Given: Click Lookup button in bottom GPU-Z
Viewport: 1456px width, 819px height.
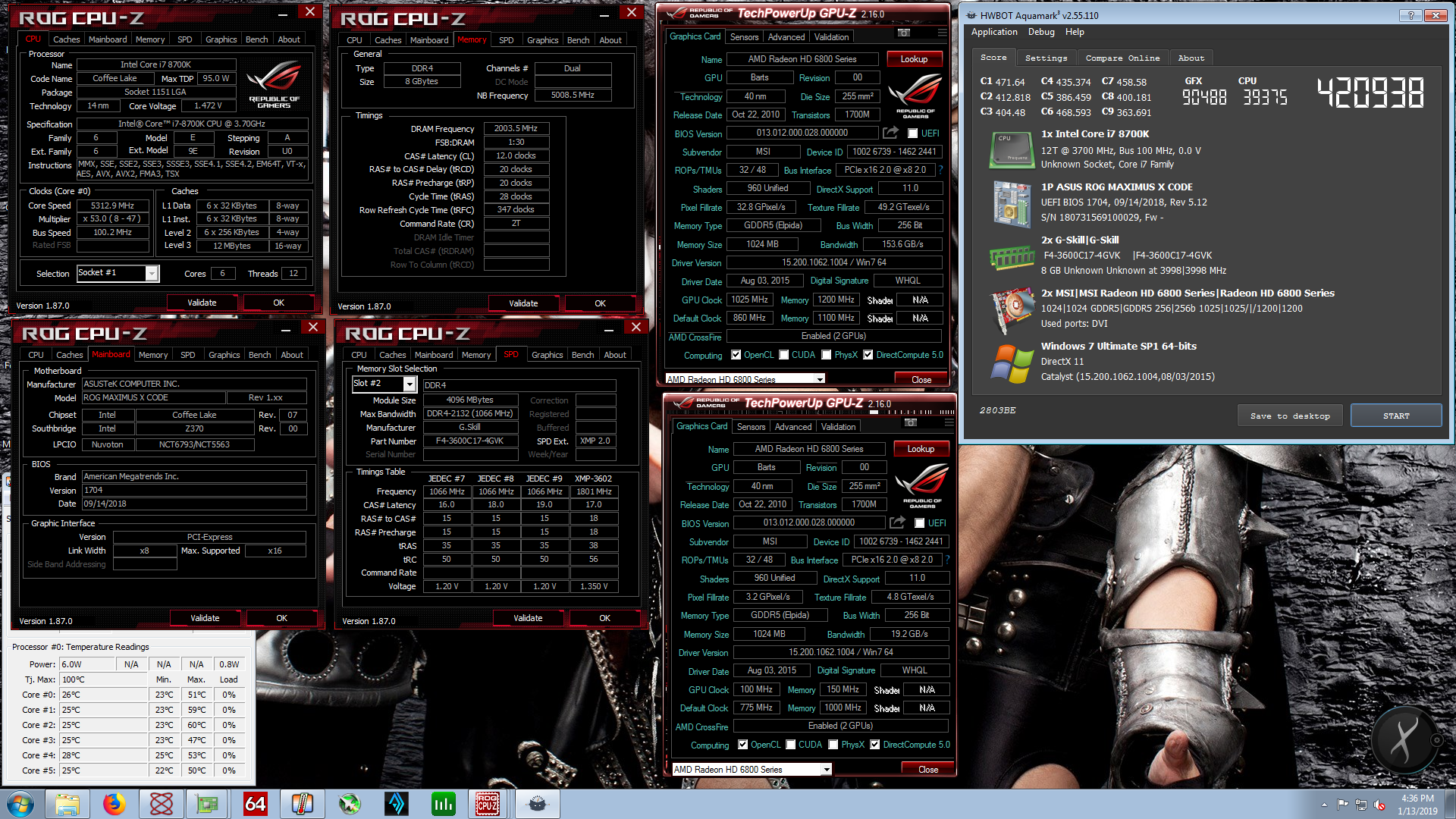Looking at the screenshot, I should [921, 449].
